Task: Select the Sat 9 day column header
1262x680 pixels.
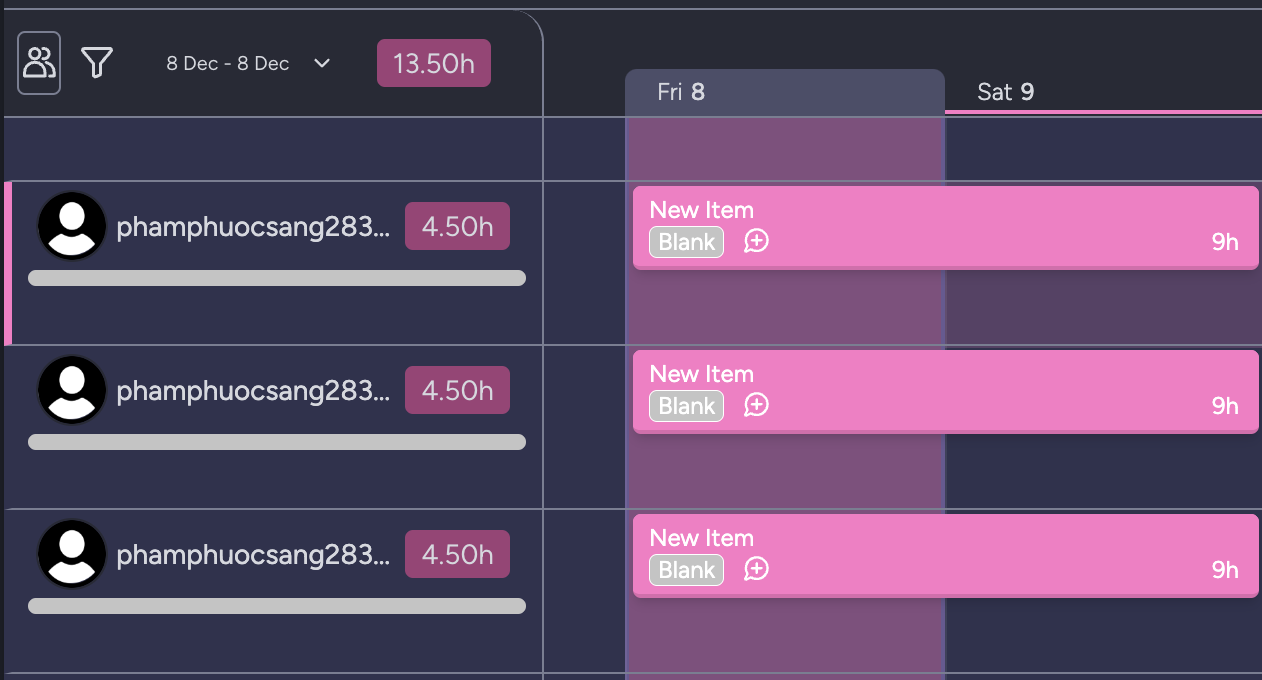Action: [1005, 92]
